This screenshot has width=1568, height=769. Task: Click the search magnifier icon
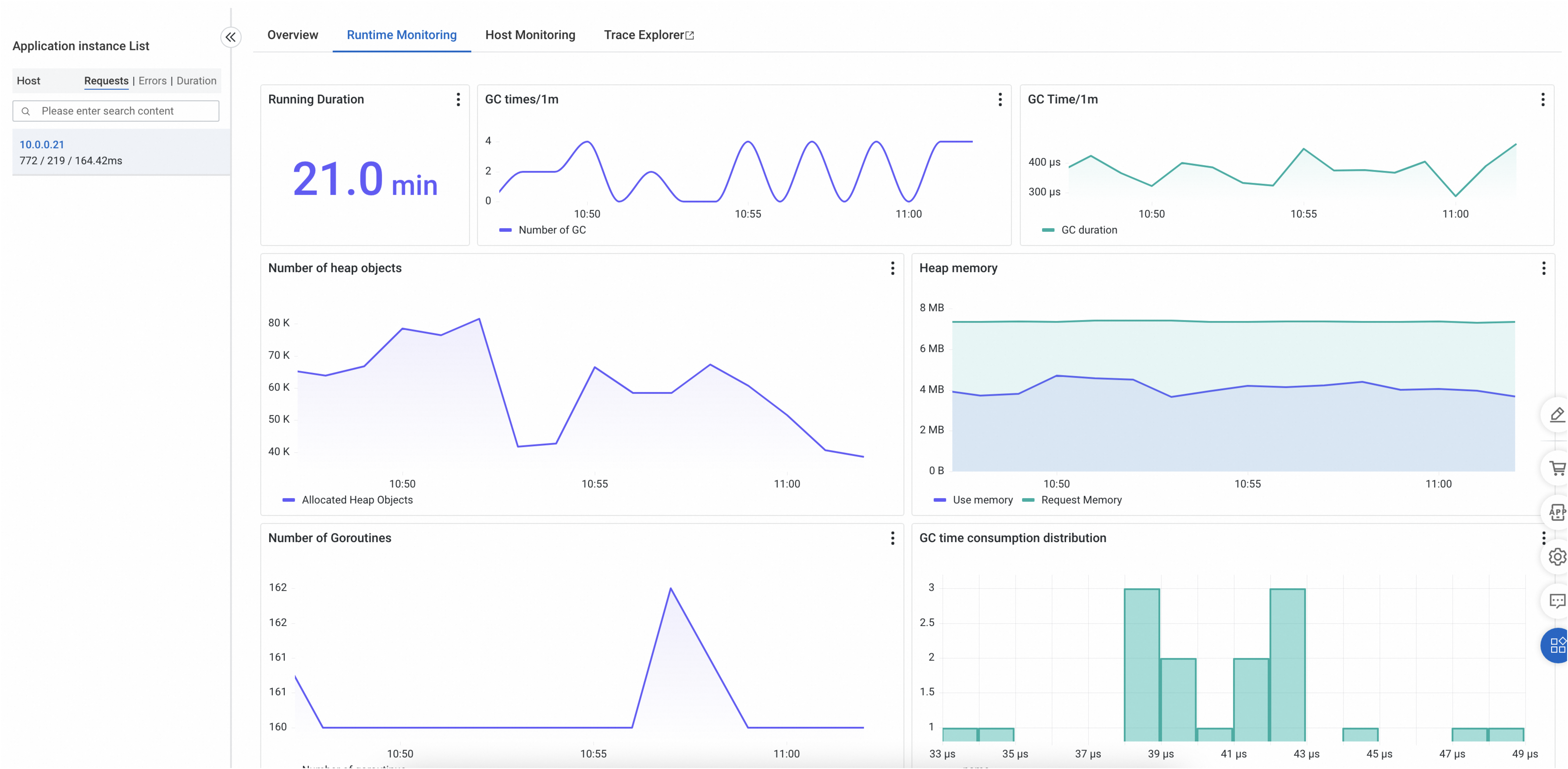tap(26, 111)
